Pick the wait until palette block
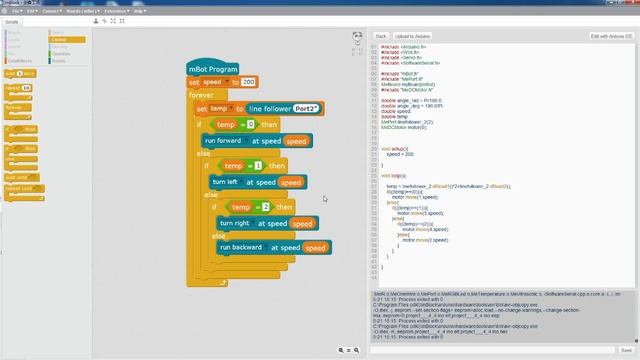 22,178
